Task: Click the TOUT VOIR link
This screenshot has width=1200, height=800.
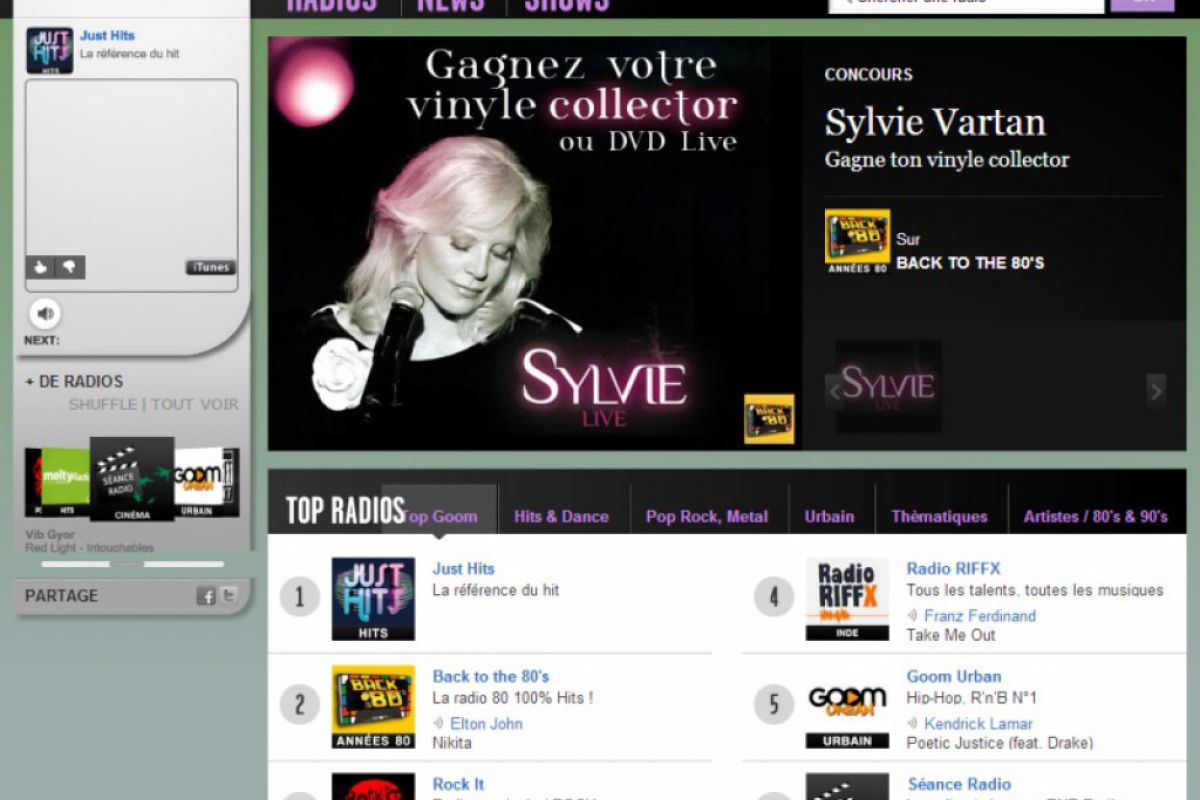Action: [x=195, y=405]
